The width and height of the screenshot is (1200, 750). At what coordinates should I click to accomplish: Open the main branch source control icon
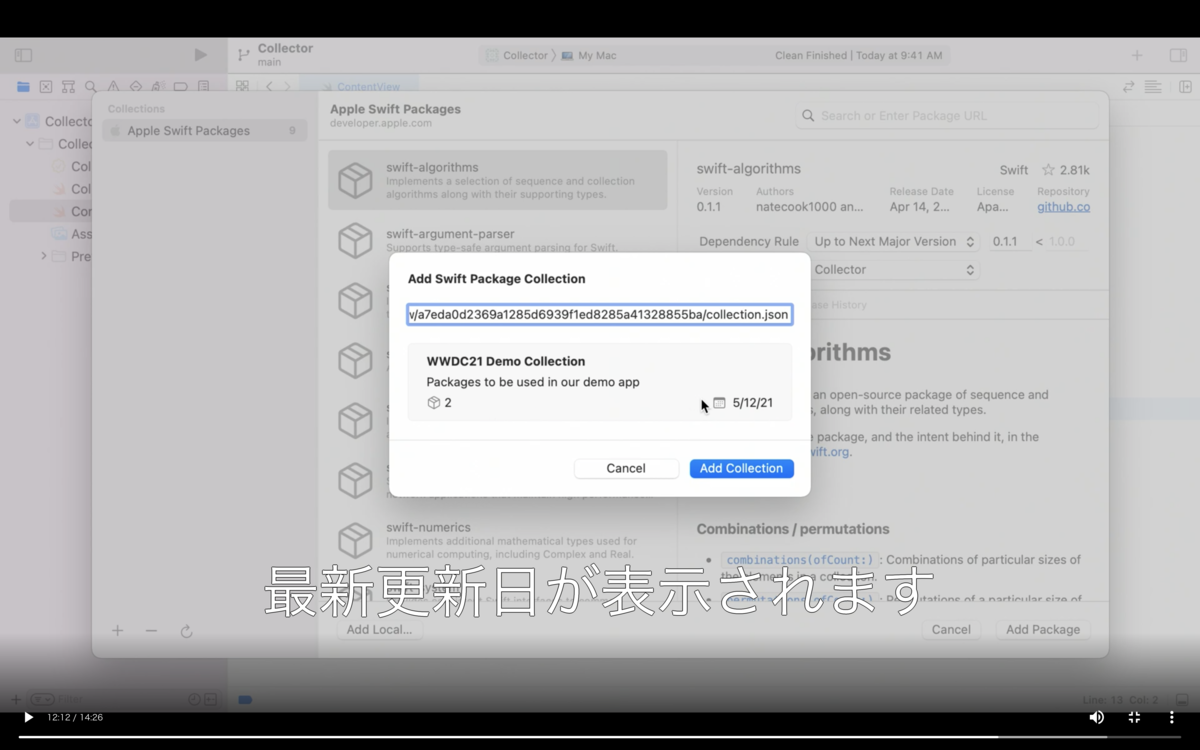pos(243,55)
